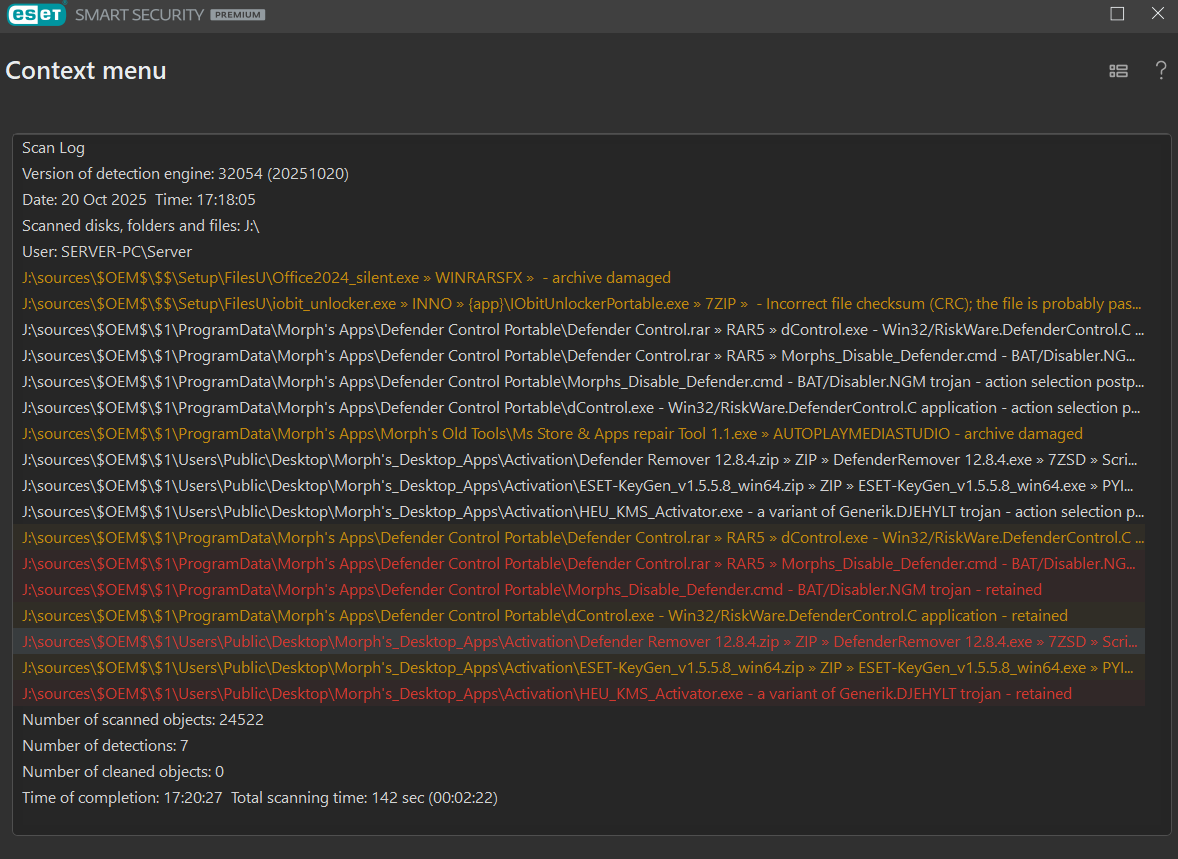The width and height of the screenshot is (1178, 859).
Task: Open the list view menu icon
Action: pyautogui.click(x=1118, y=71)
